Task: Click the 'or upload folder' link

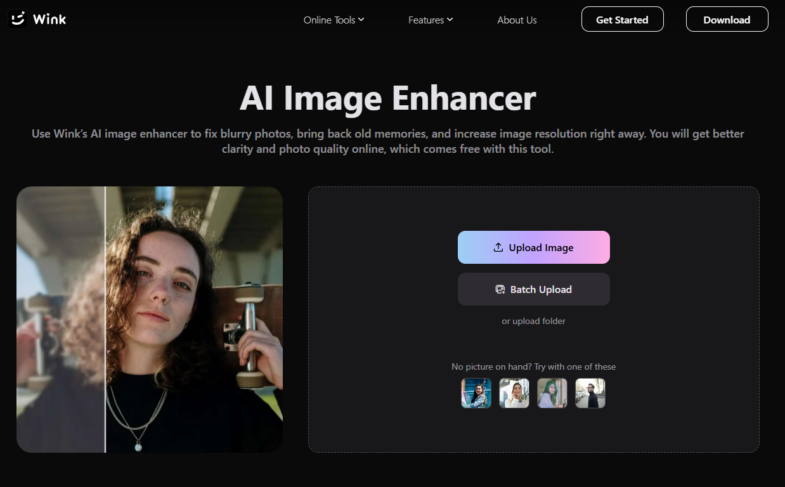Action: 534,321
